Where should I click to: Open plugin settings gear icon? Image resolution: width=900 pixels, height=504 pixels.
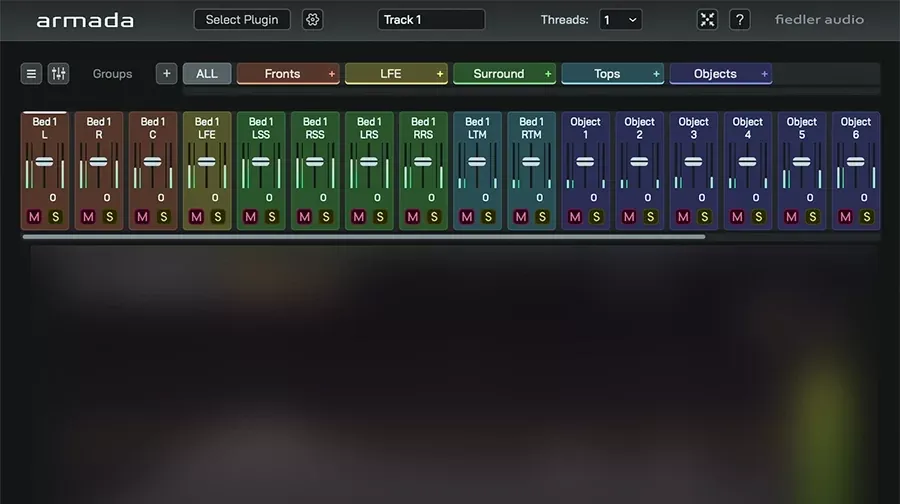click(x=312, y=20)
